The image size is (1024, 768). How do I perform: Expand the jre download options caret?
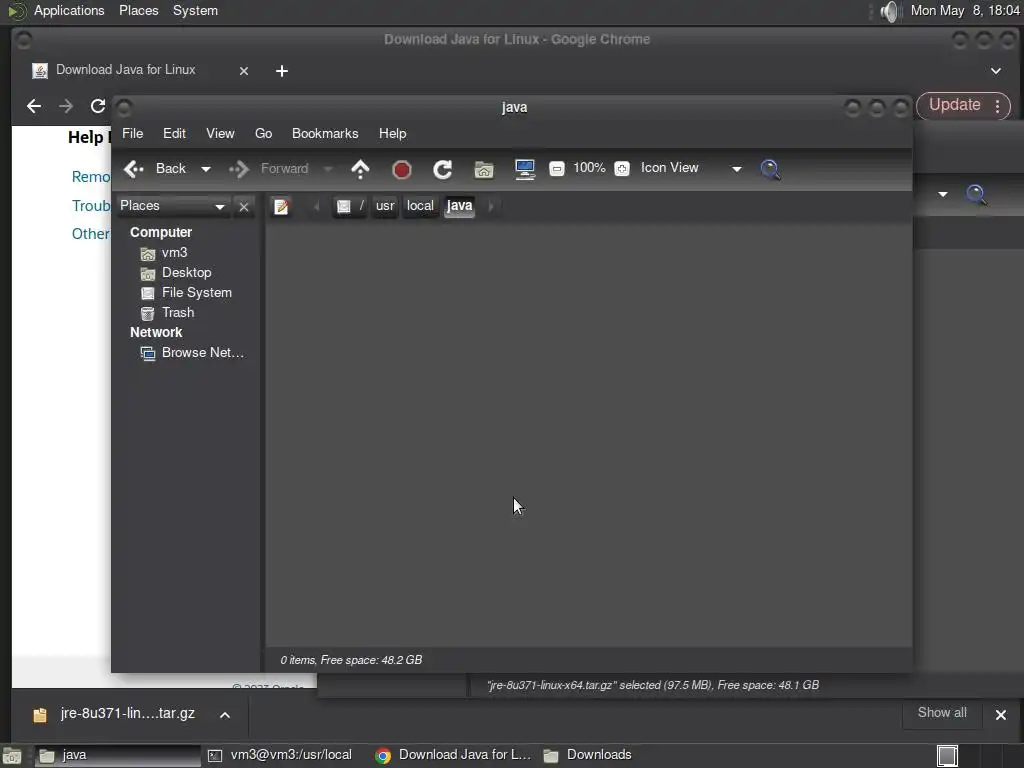(x=225, y=715)
